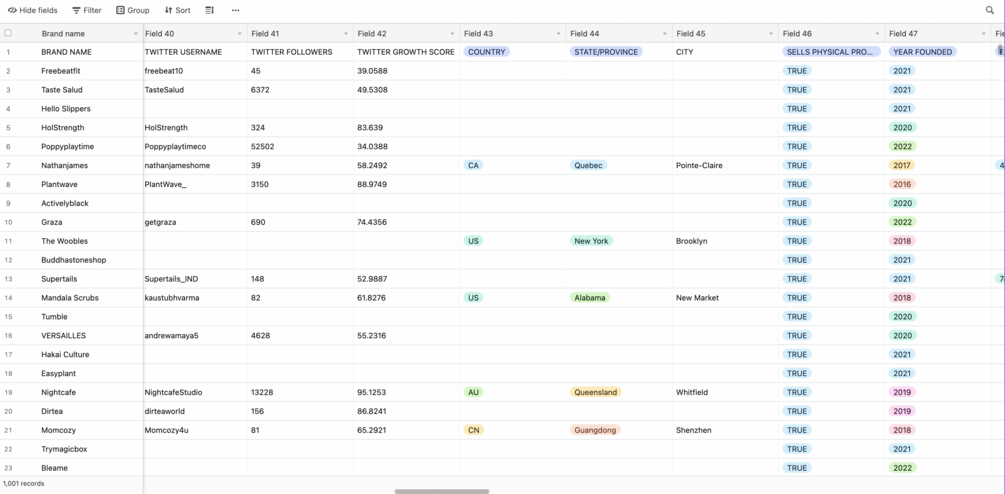Click the Brooklyn city cell
Screen dimensions: 1005x494
pyautogui.click(x=726, y=241)
